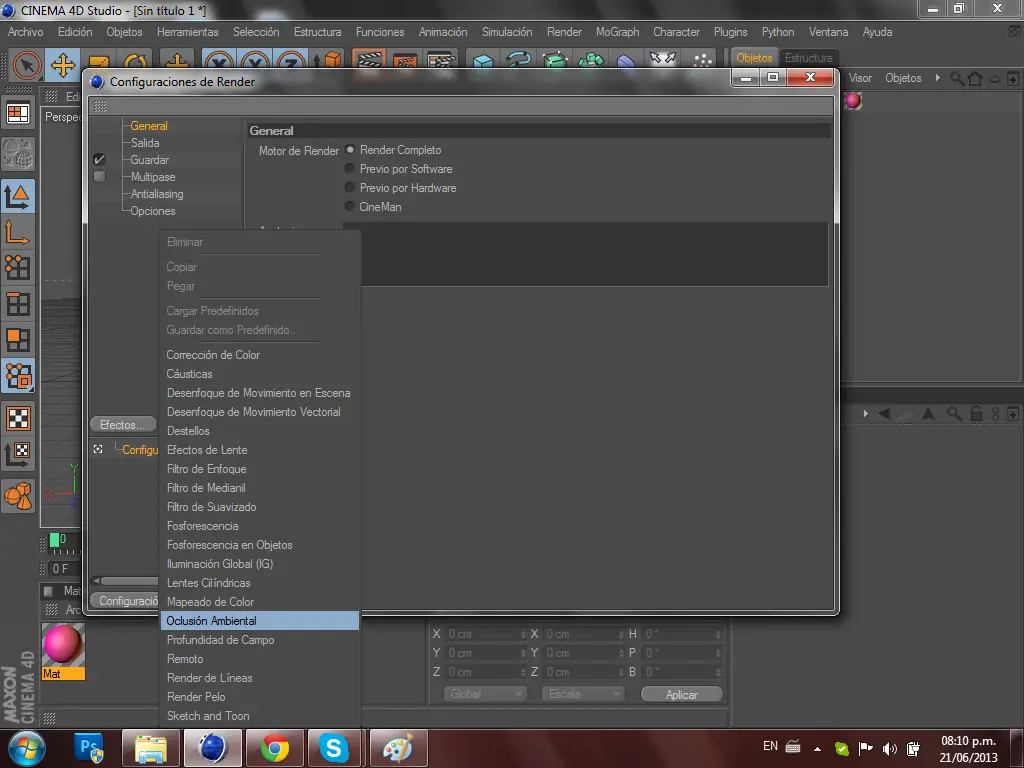Screen dimensions: 1024x768
Task: Choose Corrección de Color effect
Action: click(260, 355)
